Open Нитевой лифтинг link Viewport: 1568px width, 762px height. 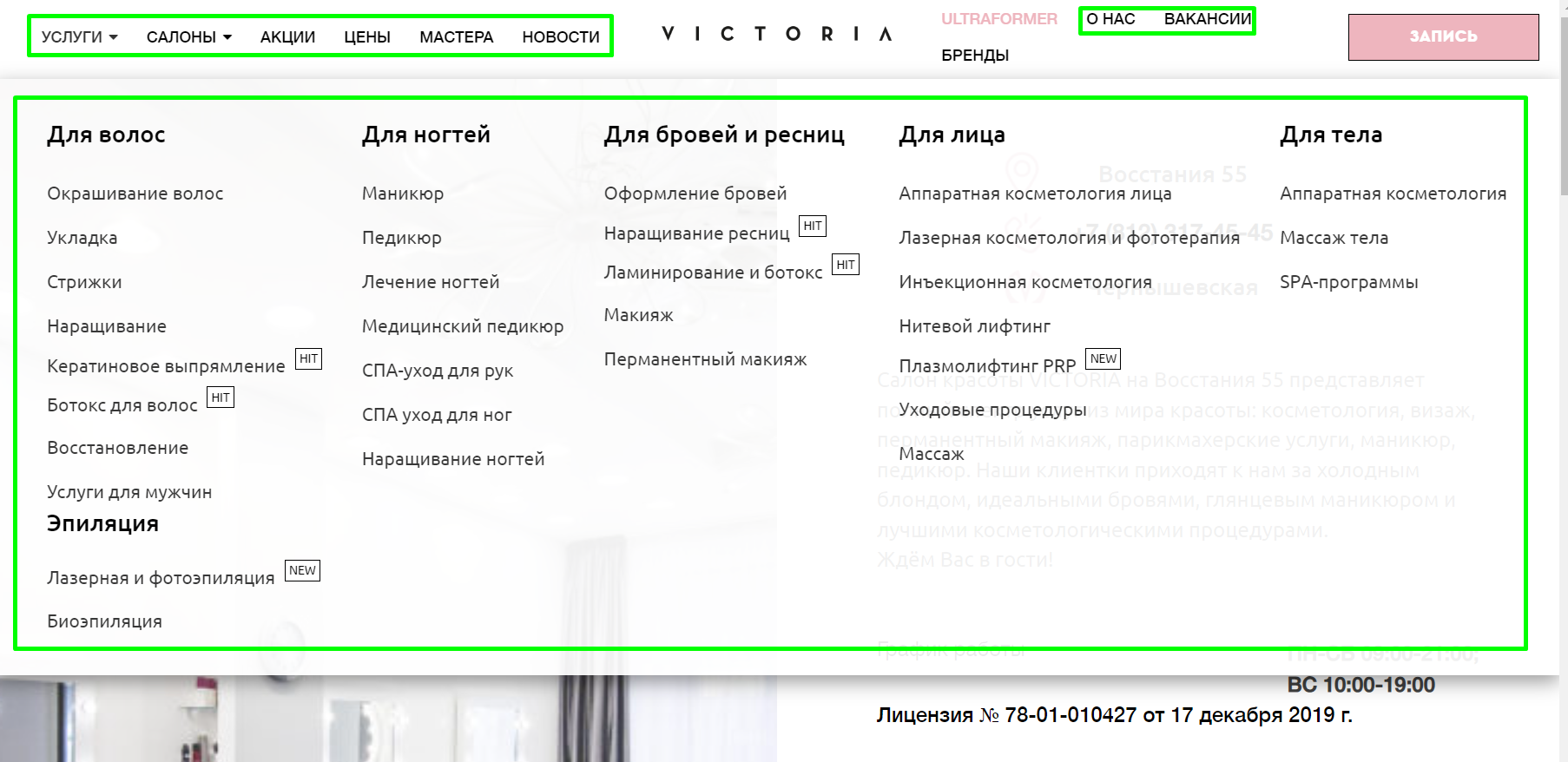coord(974,326)
